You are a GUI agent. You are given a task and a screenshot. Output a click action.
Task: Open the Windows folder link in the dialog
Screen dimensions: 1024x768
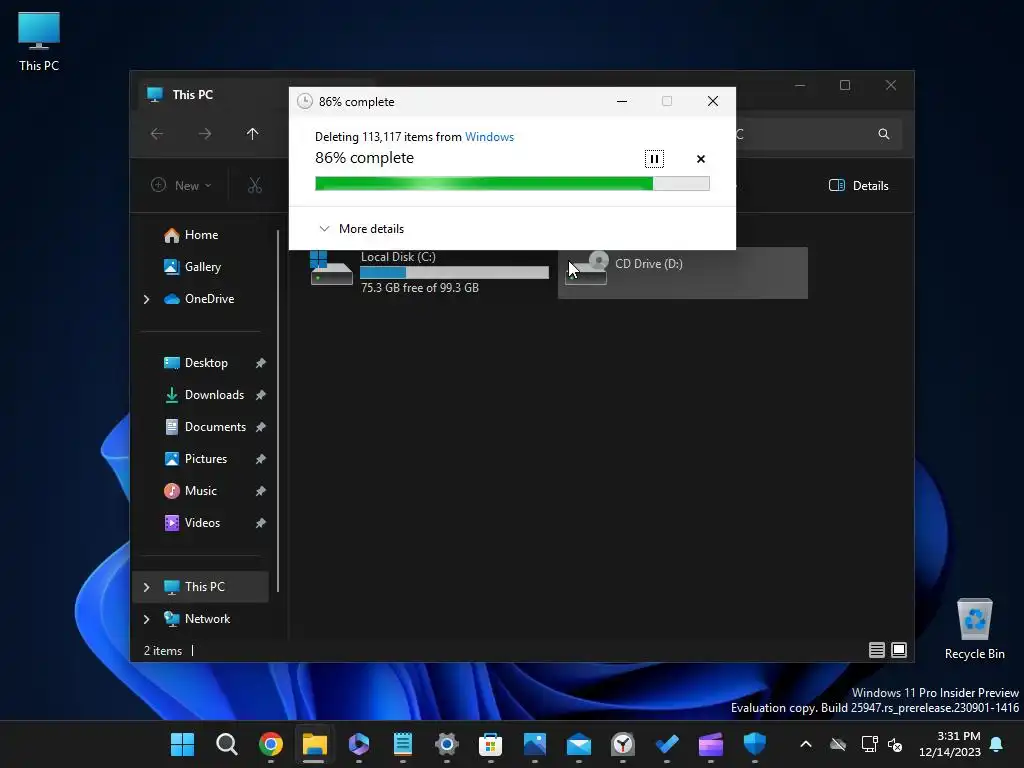tap(489, 136)
